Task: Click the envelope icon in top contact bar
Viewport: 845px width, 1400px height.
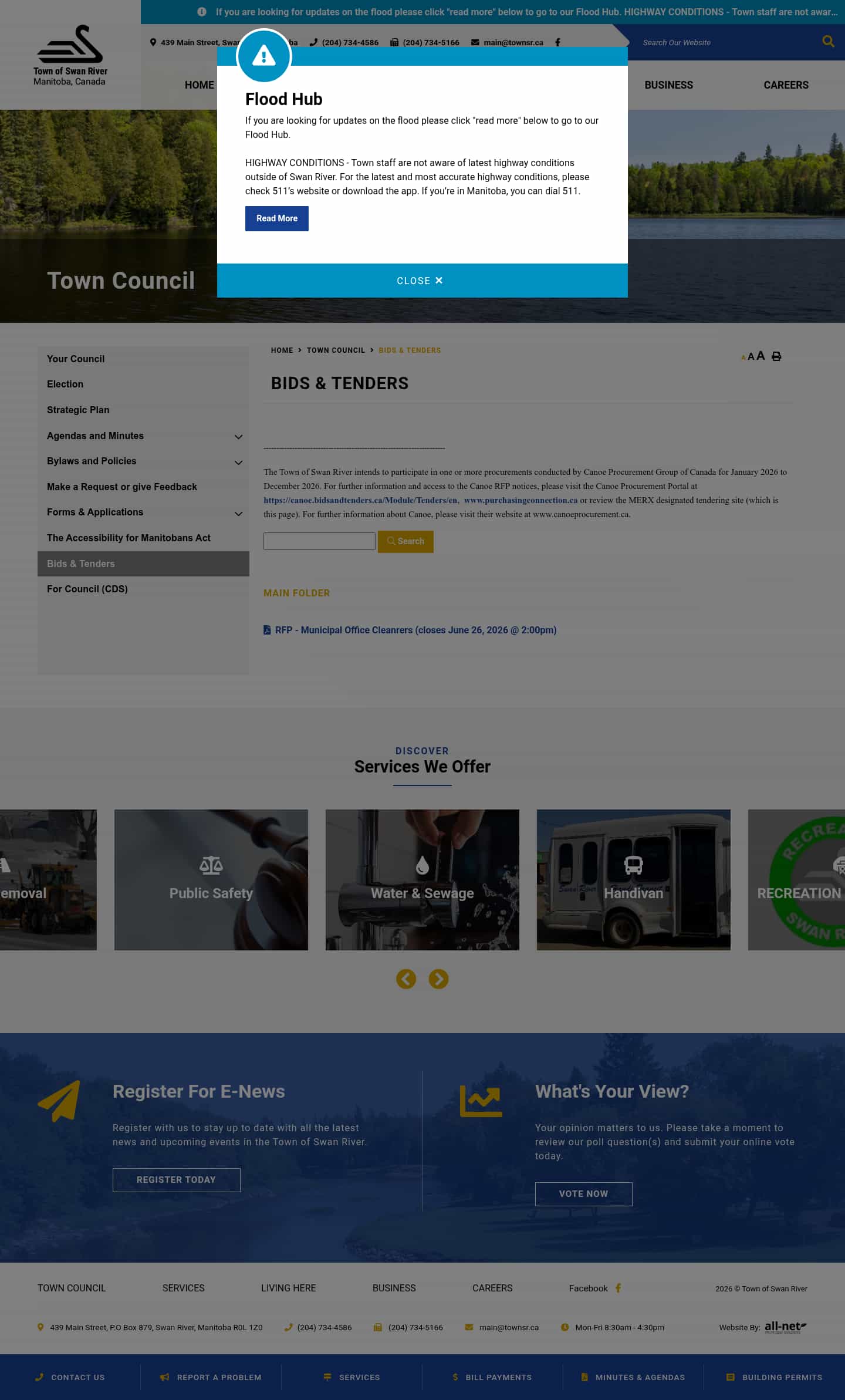Action: (475, 42)
